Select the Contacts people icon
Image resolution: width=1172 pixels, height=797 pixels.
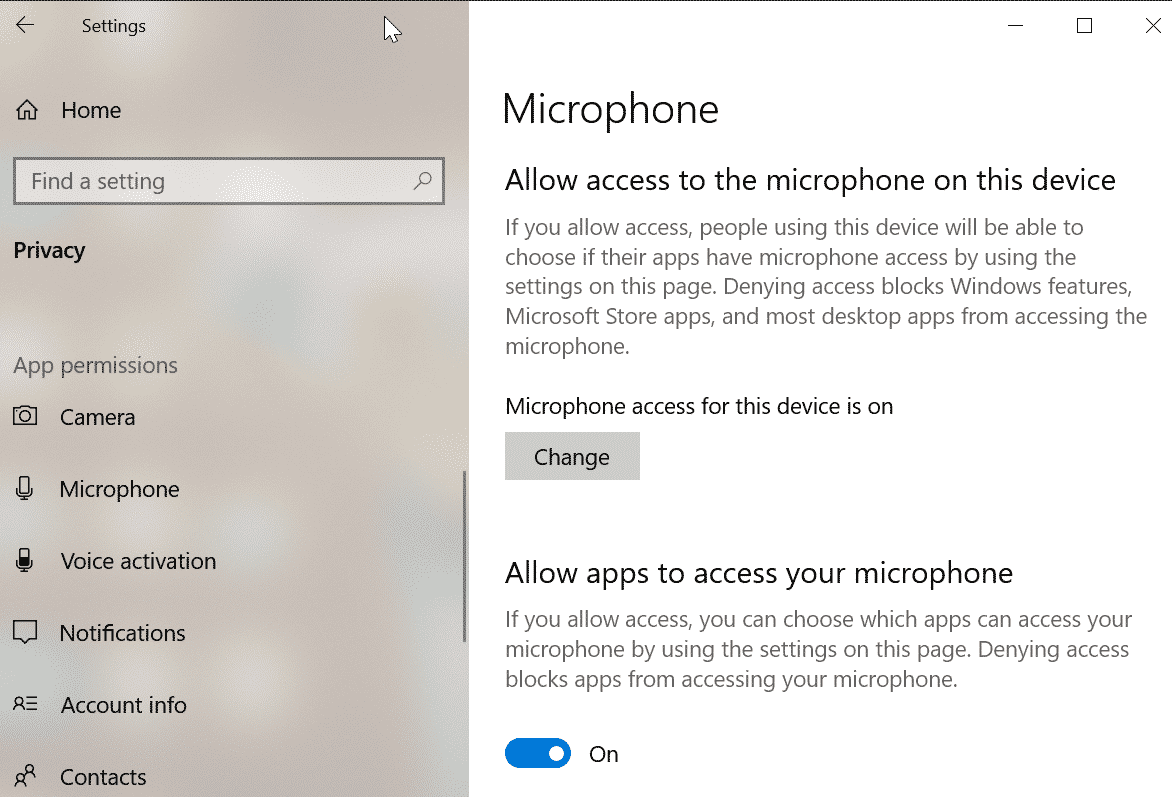click(25, 776)
